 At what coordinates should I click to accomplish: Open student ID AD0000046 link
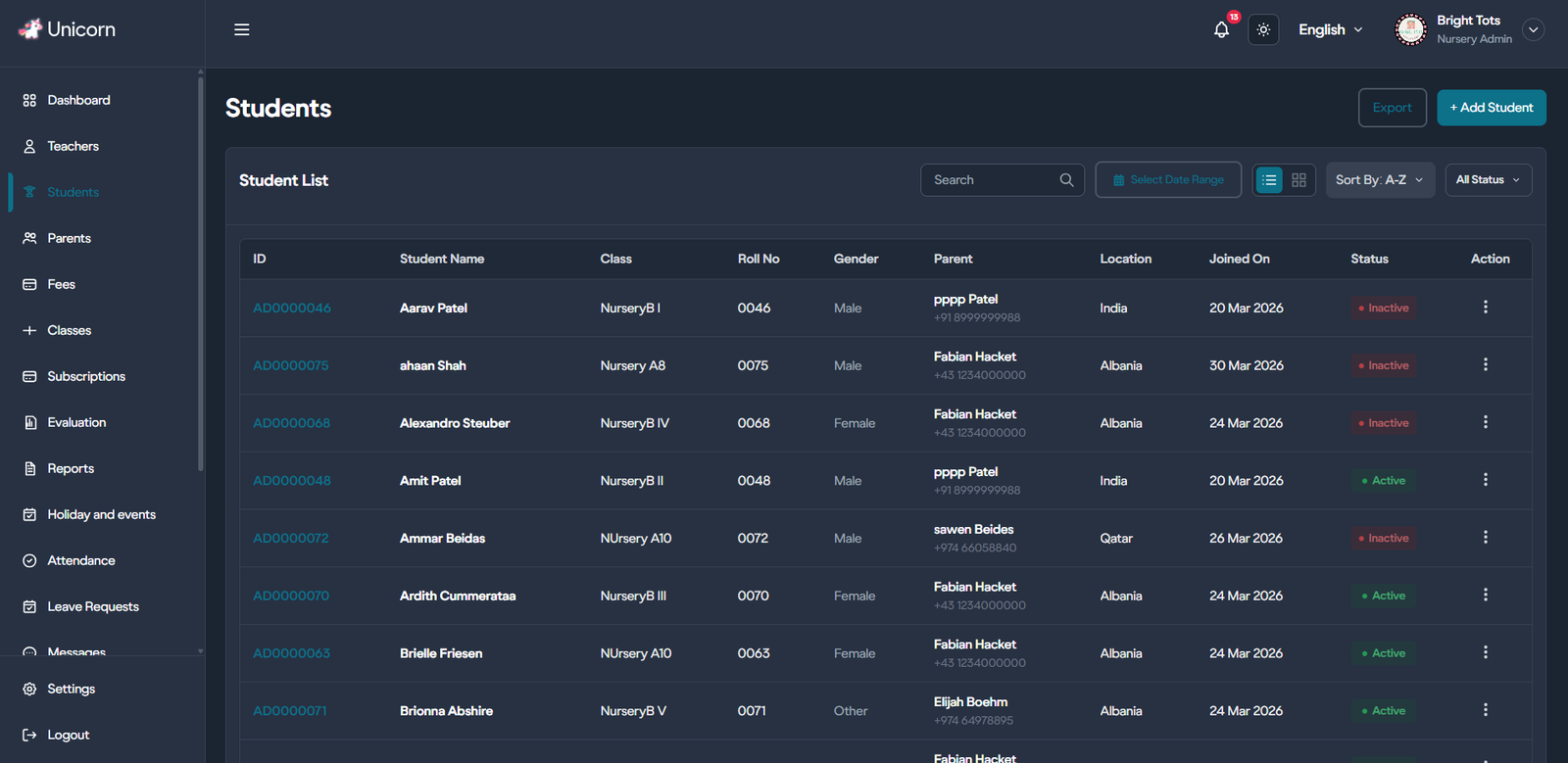click(292, 308)
